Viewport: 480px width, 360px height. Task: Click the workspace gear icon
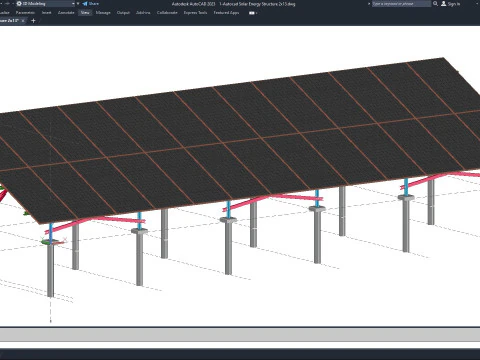point(19,4)
